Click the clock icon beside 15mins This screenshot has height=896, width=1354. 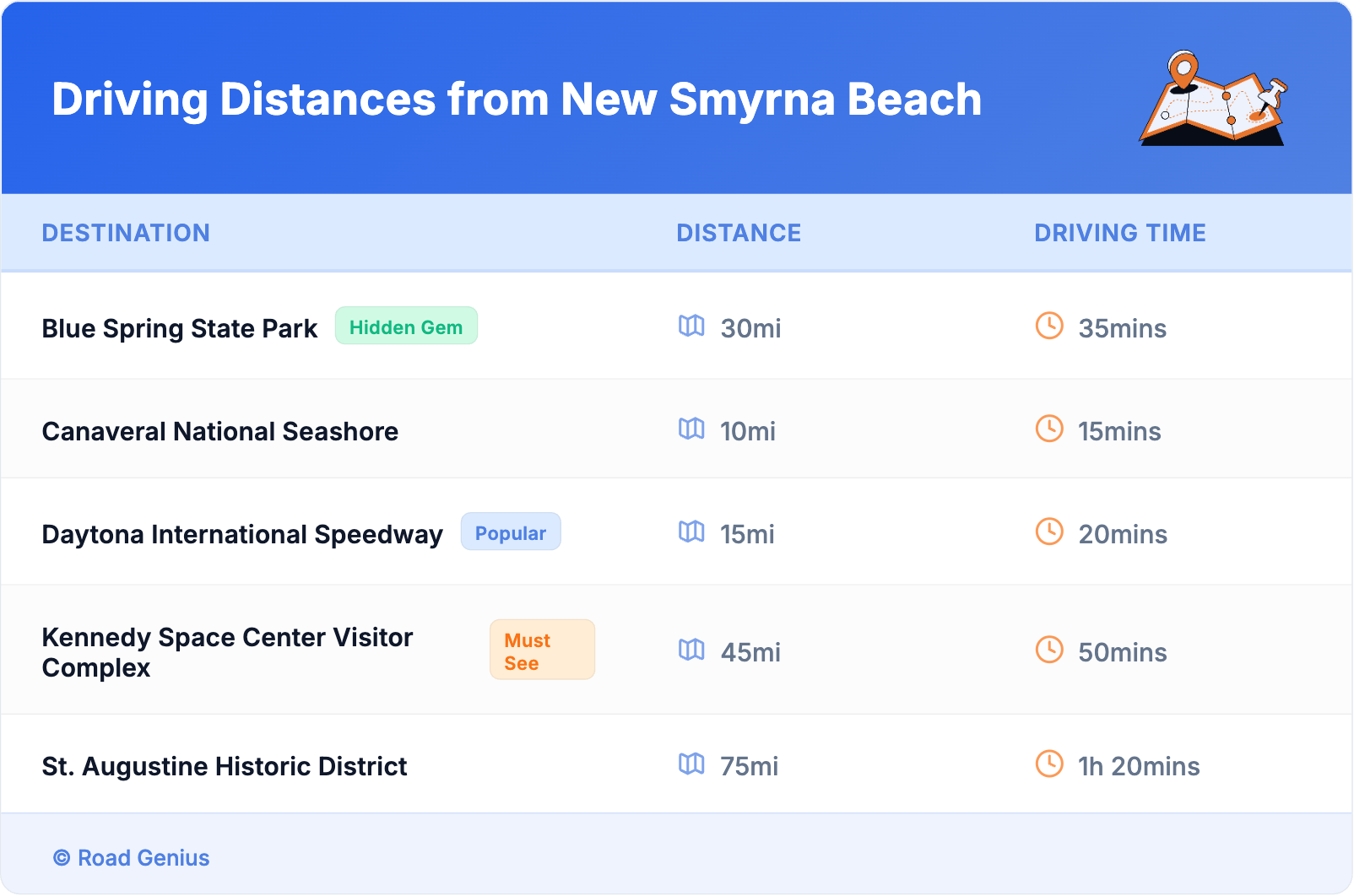pyautogui.click(x=1049, y=429)
